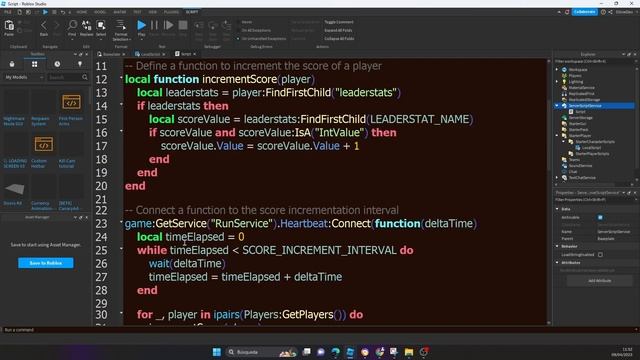640x360 pixels.
Task: Click the Format Selection icon
Action: (121, 25)
